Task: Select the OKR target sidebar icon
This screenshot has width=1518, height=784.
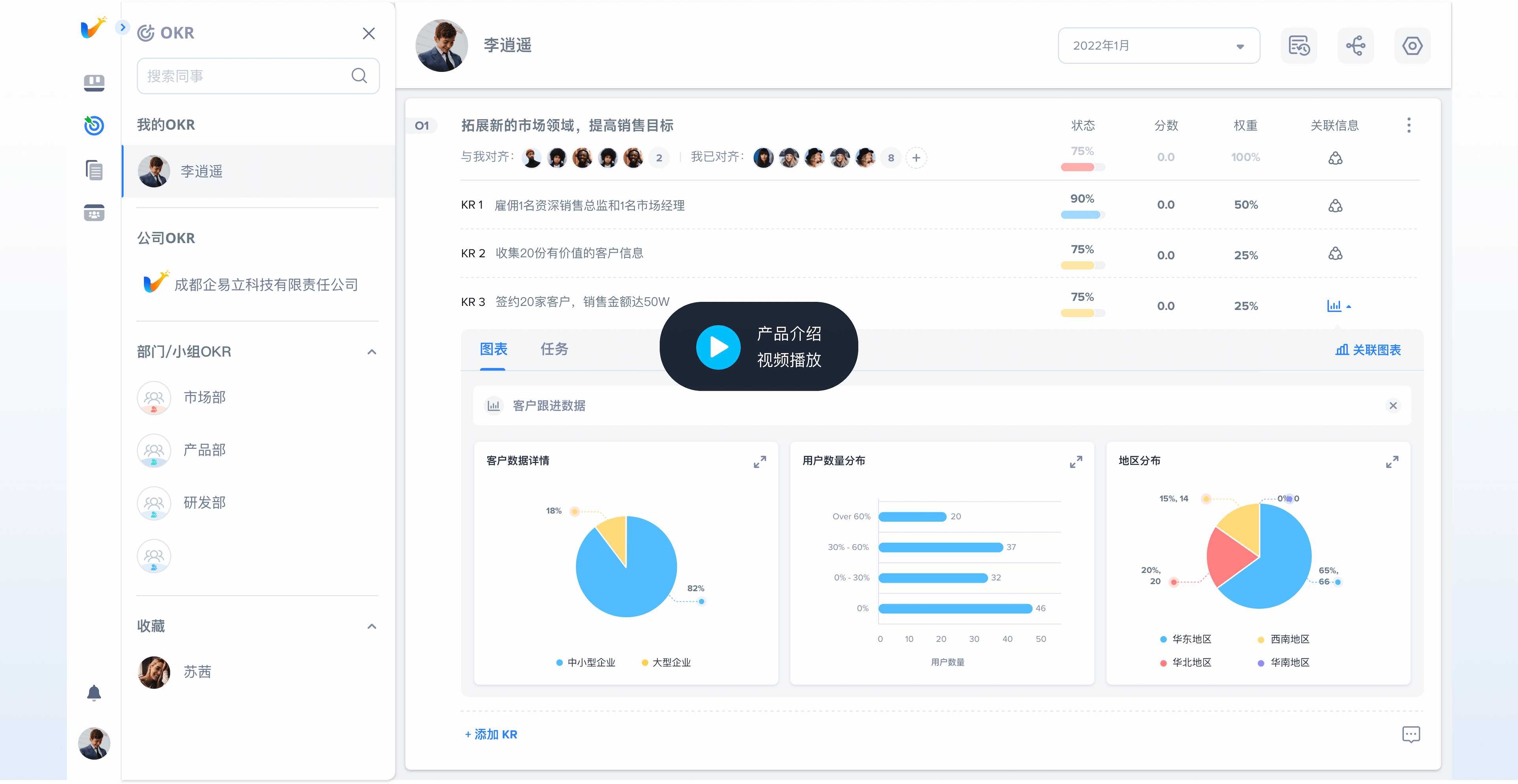Action: coord(94,125)
